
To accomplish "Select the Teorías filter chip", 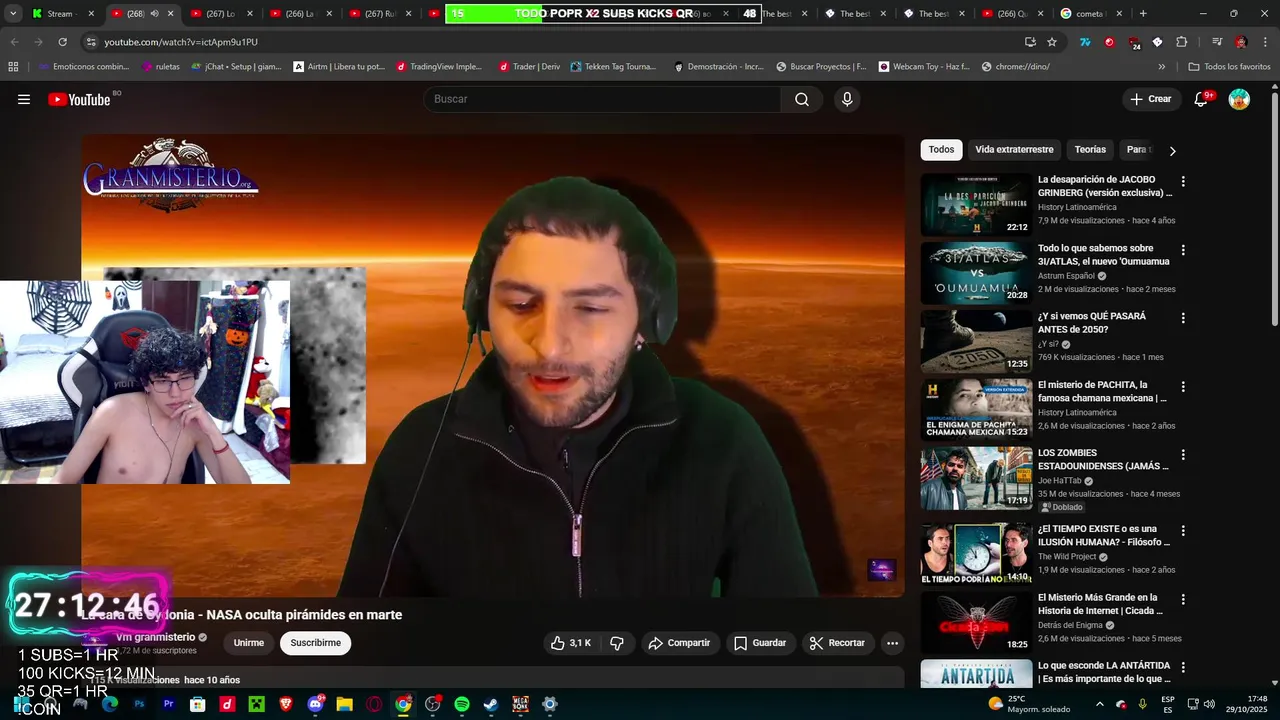I will 1090,150.
